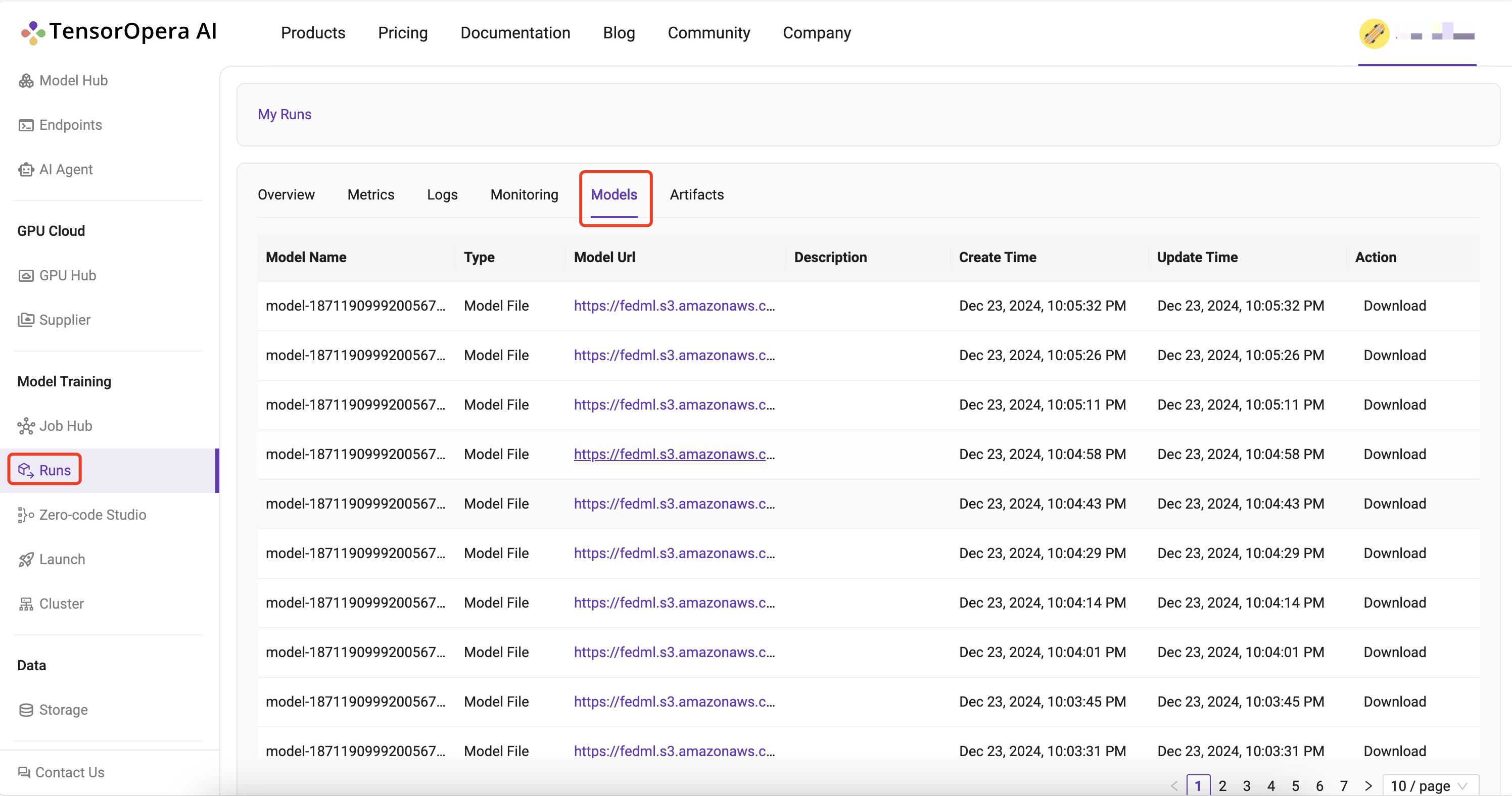Open Job Hub sidebar icon
1512x796 pixels.
(26, 426)
